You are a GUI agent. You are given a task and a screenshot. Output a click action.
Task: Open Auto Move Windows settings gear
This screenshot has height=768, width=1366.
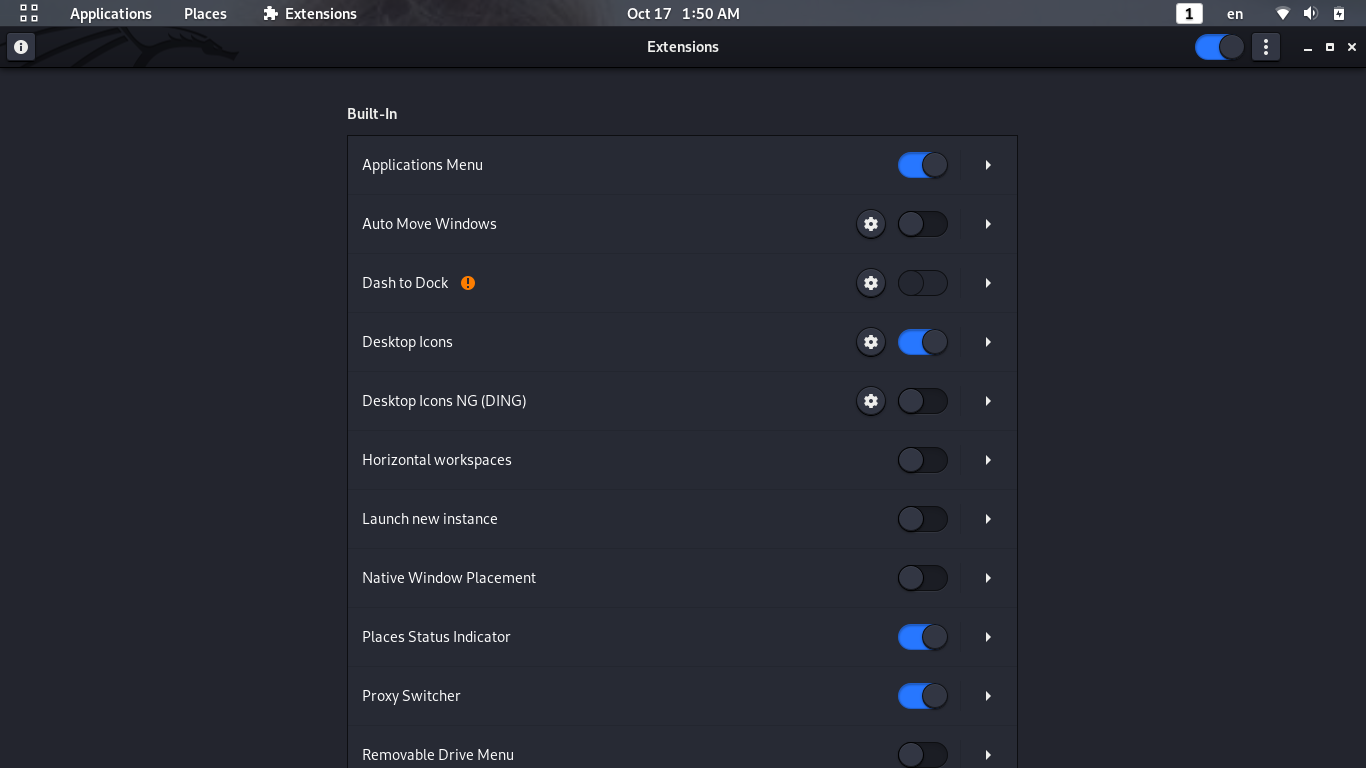[x=871, y=224]
